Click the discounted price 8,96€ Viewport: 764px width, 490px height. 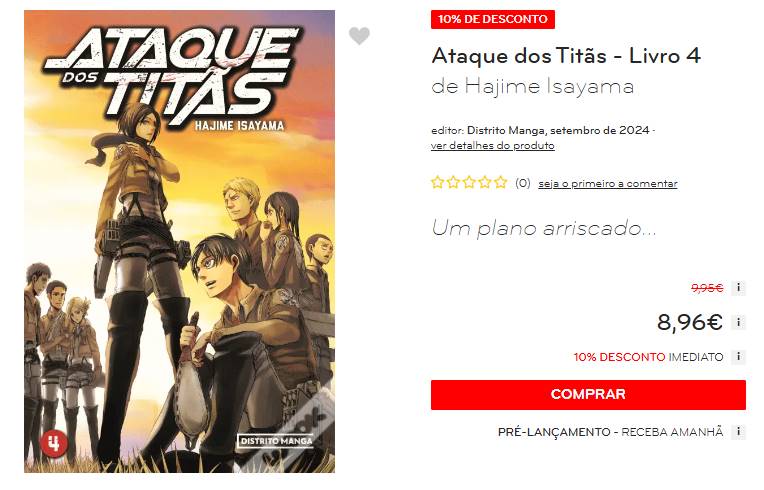click(689, 322)
